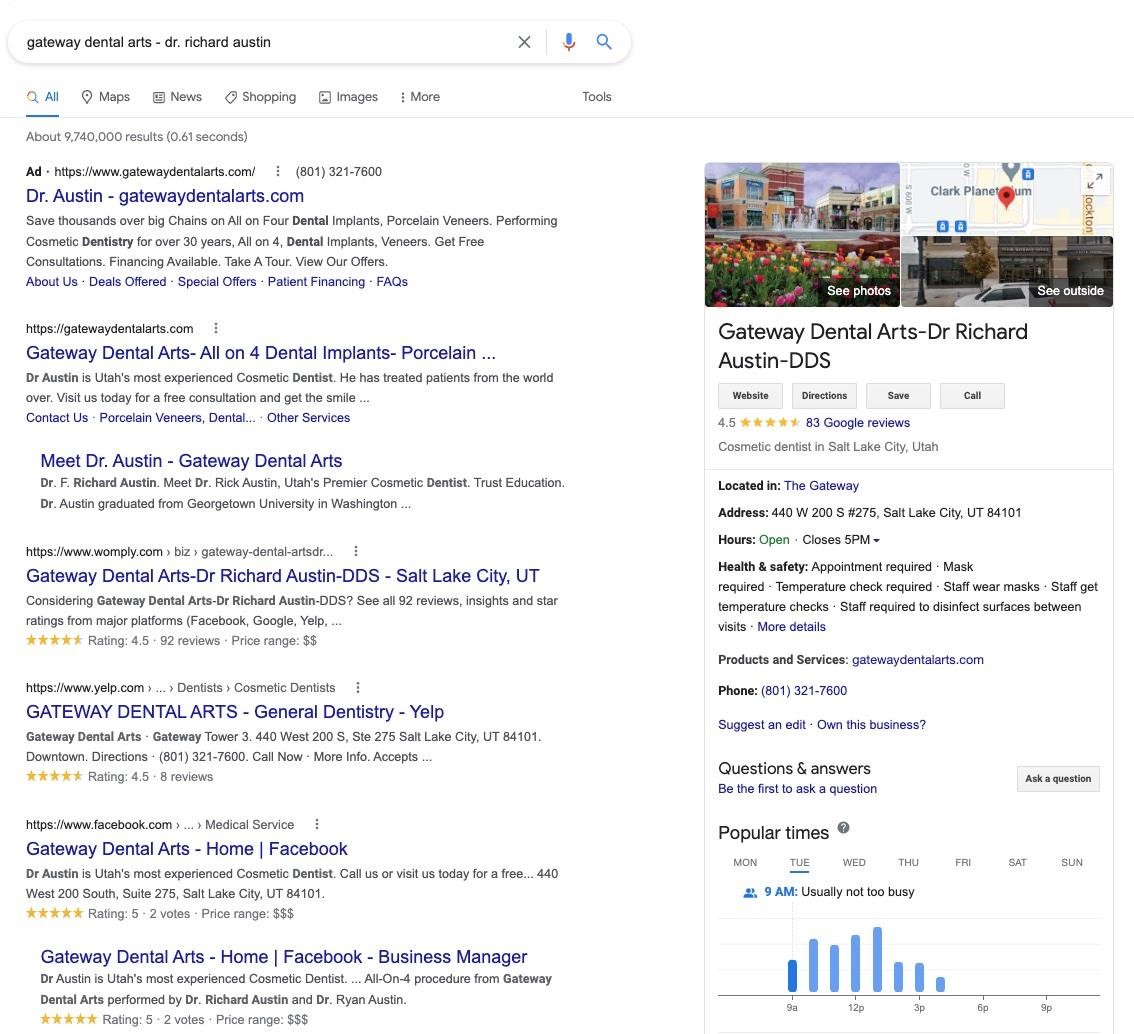Click the Call button
The width and height of the screenshot is (1134, 1034).
[x=972, y=396]
